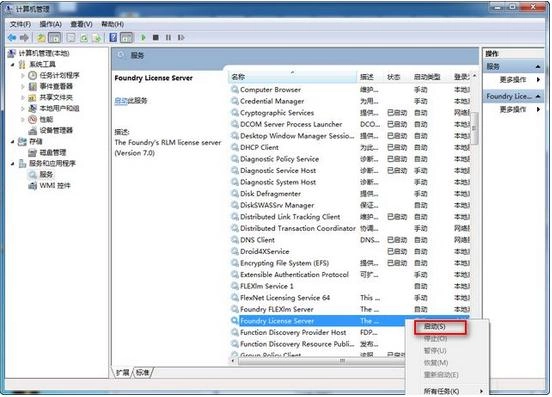The height and width of the screenshot is (397, 552).
Task: Open 磁盘管理 under 存储
Action: pyautogui.click(x=53, y=152)
